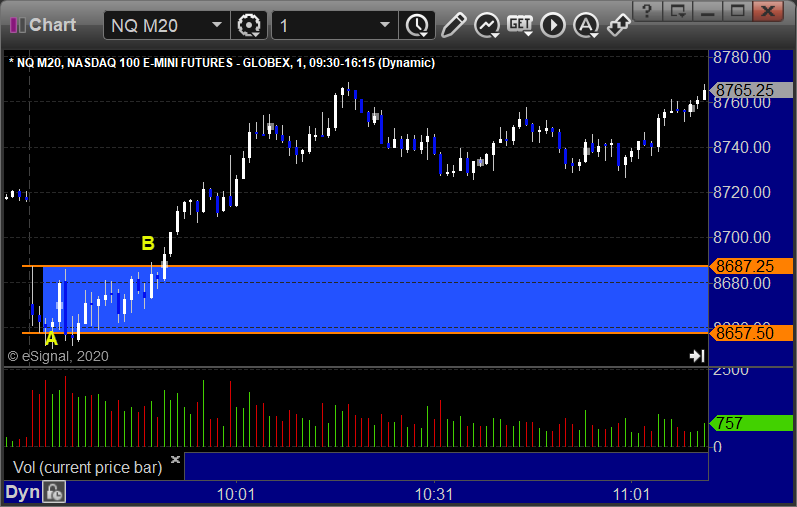Click the 11:01 time axis label
Viewport: 797px width, 507px height.
(631, 494)
